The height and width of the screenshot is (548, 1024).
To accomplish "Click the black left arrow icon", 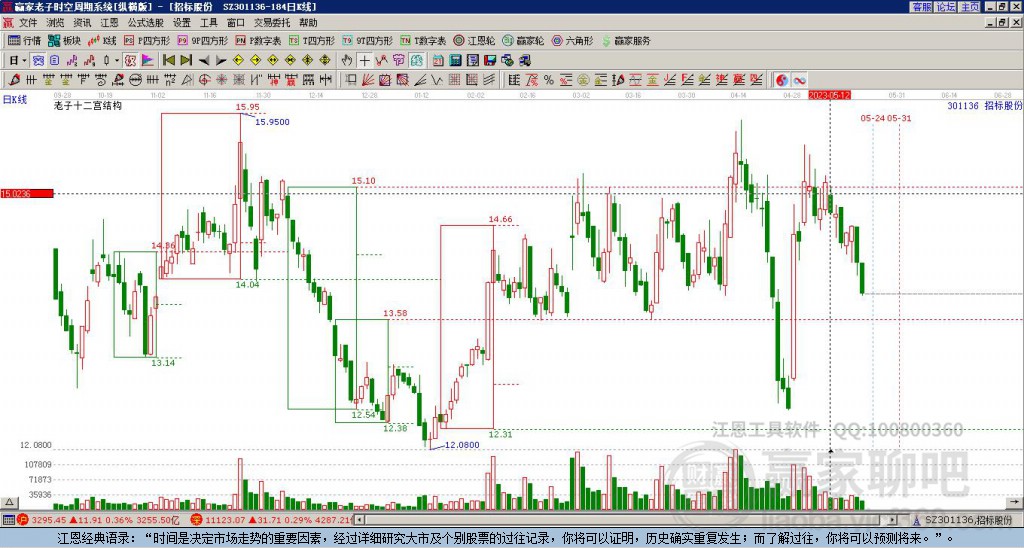I will tap(204, 61).
